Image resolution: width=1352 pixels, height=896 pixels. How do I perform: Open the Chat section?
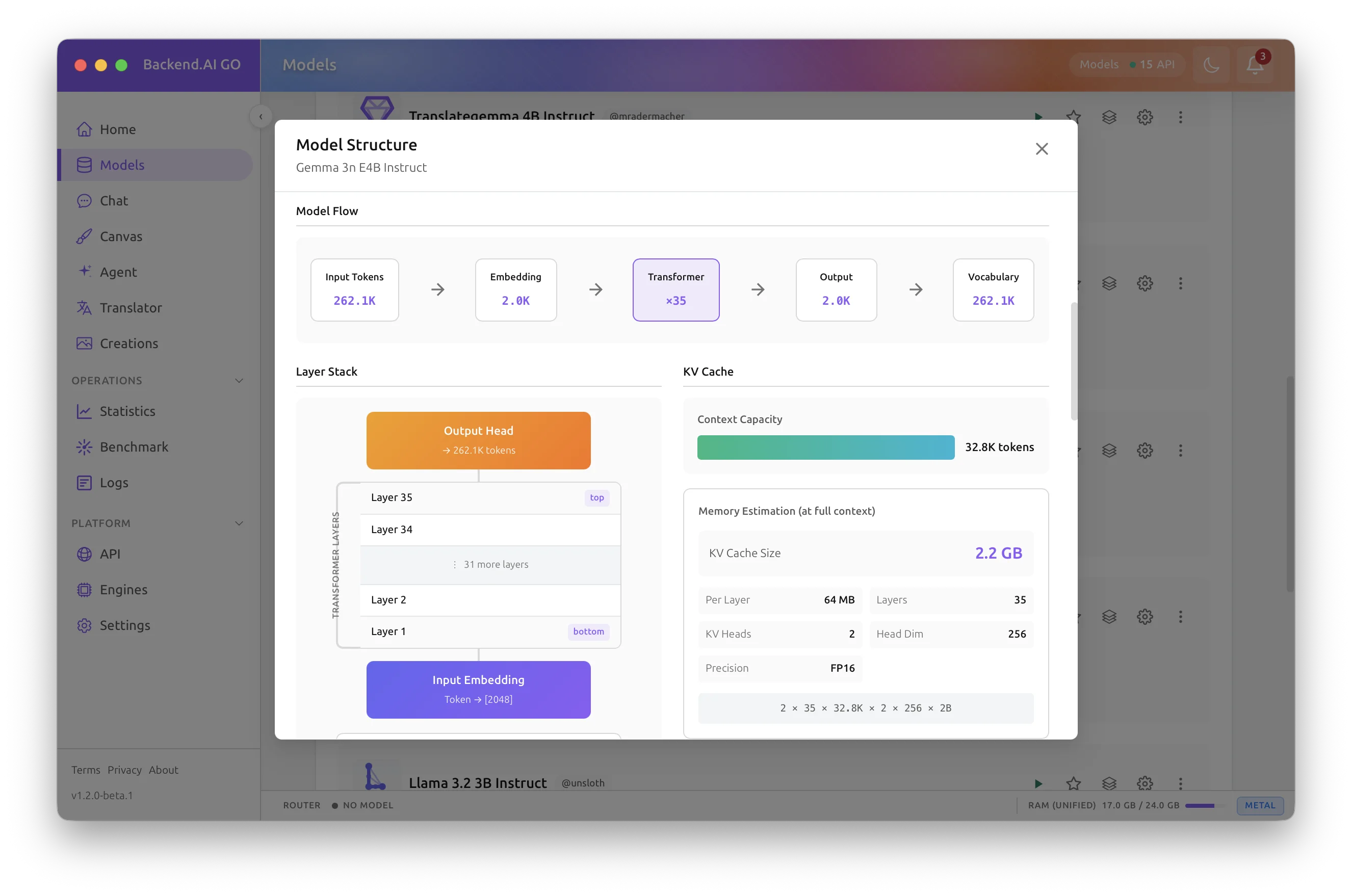(x=113, y=201)
